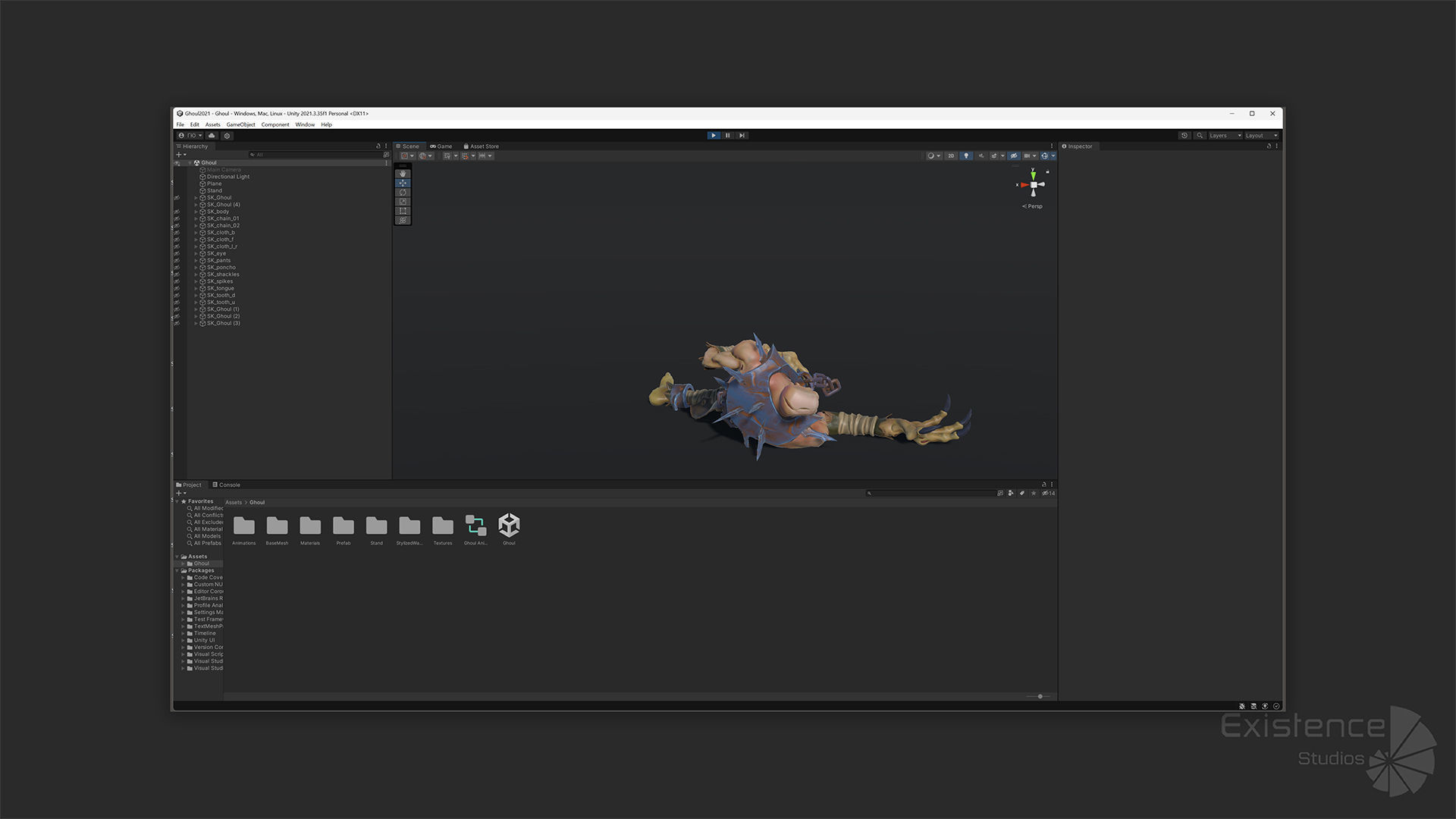Viewport: 1456px width, 819px height.
Task: Select Directional Light in Hierarchy
Action: (228, 177)
